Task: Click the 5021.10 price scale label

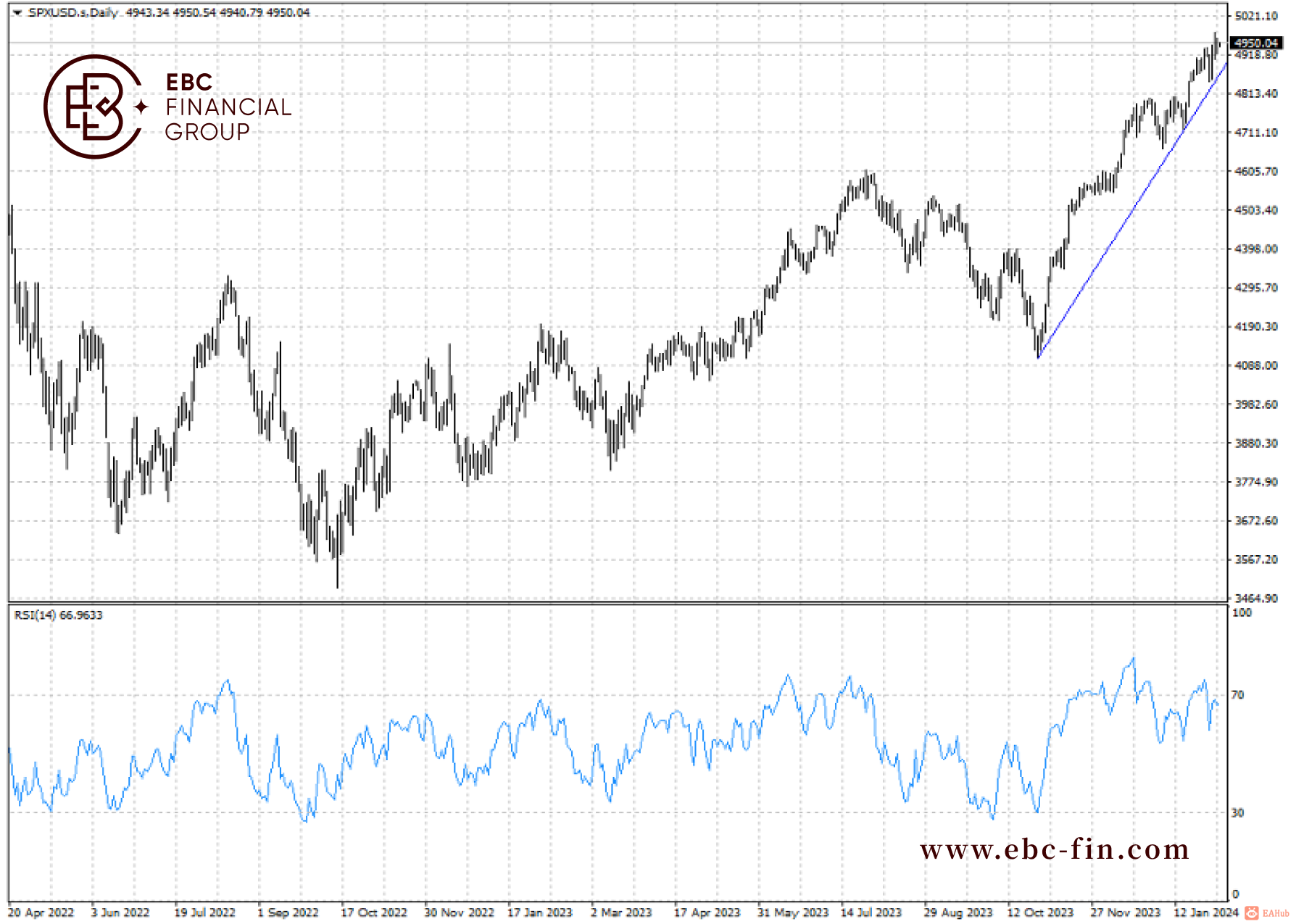Action: click(x=1257, y=16)
